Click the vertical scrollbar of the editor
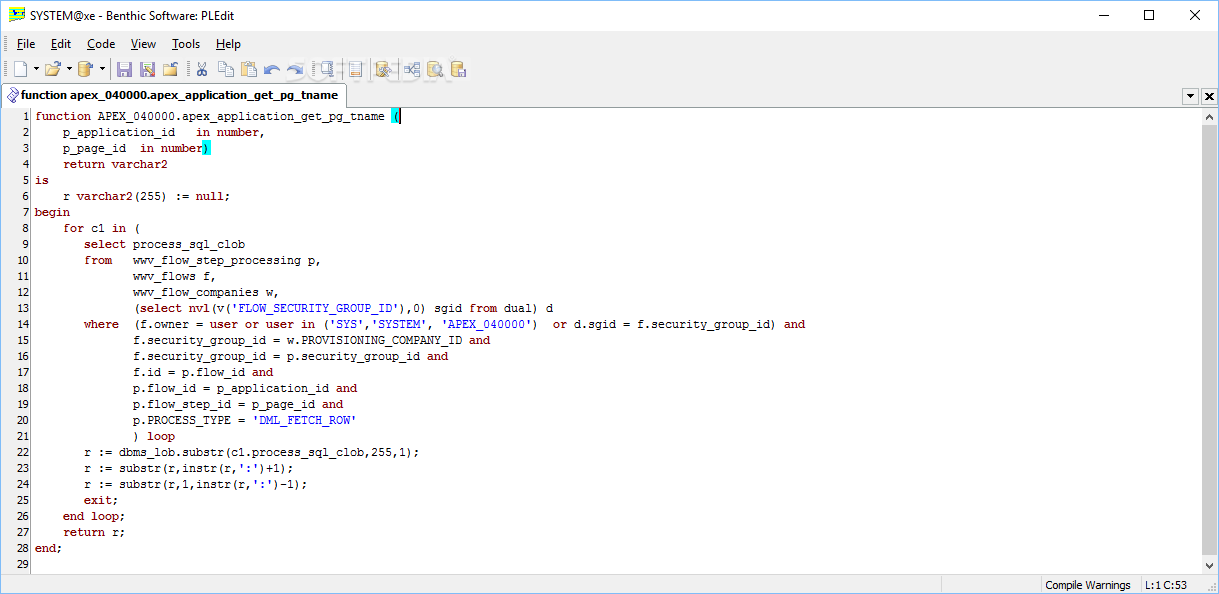The image size is (1219, 594). (1210, 341)
